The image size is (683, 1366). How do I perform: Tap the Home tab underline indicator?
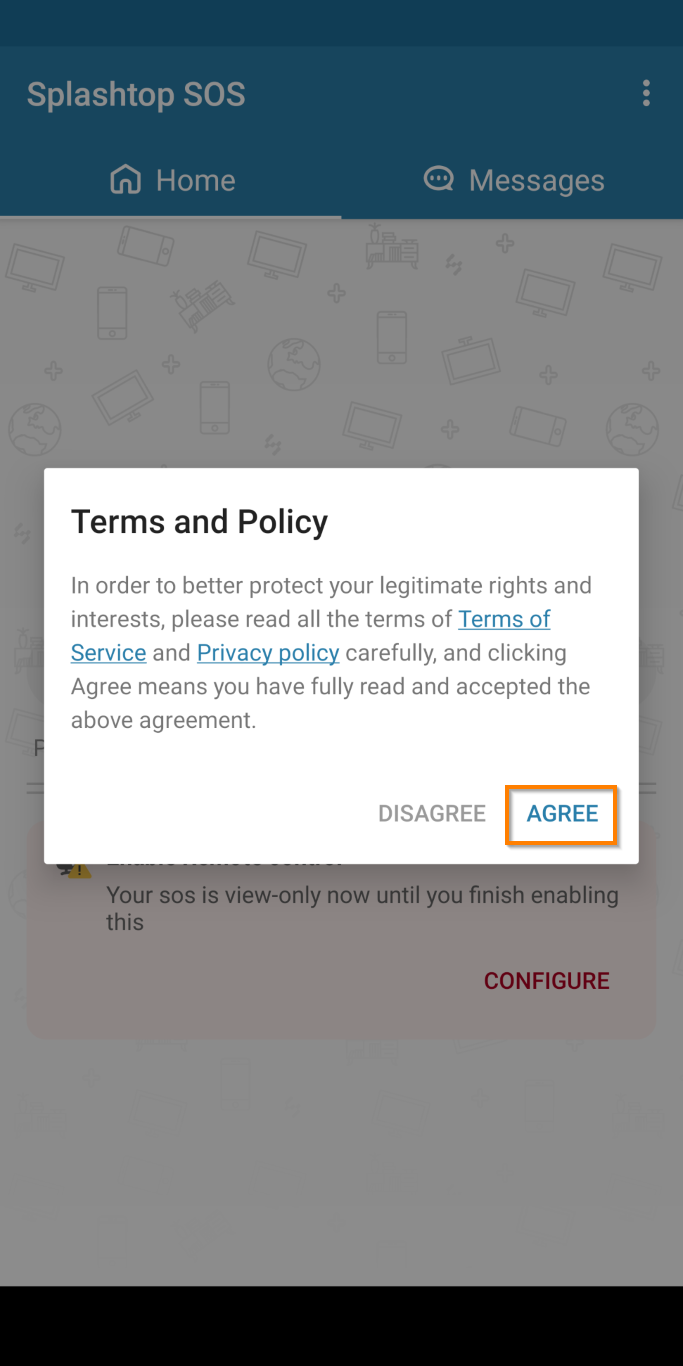[171, 214]
